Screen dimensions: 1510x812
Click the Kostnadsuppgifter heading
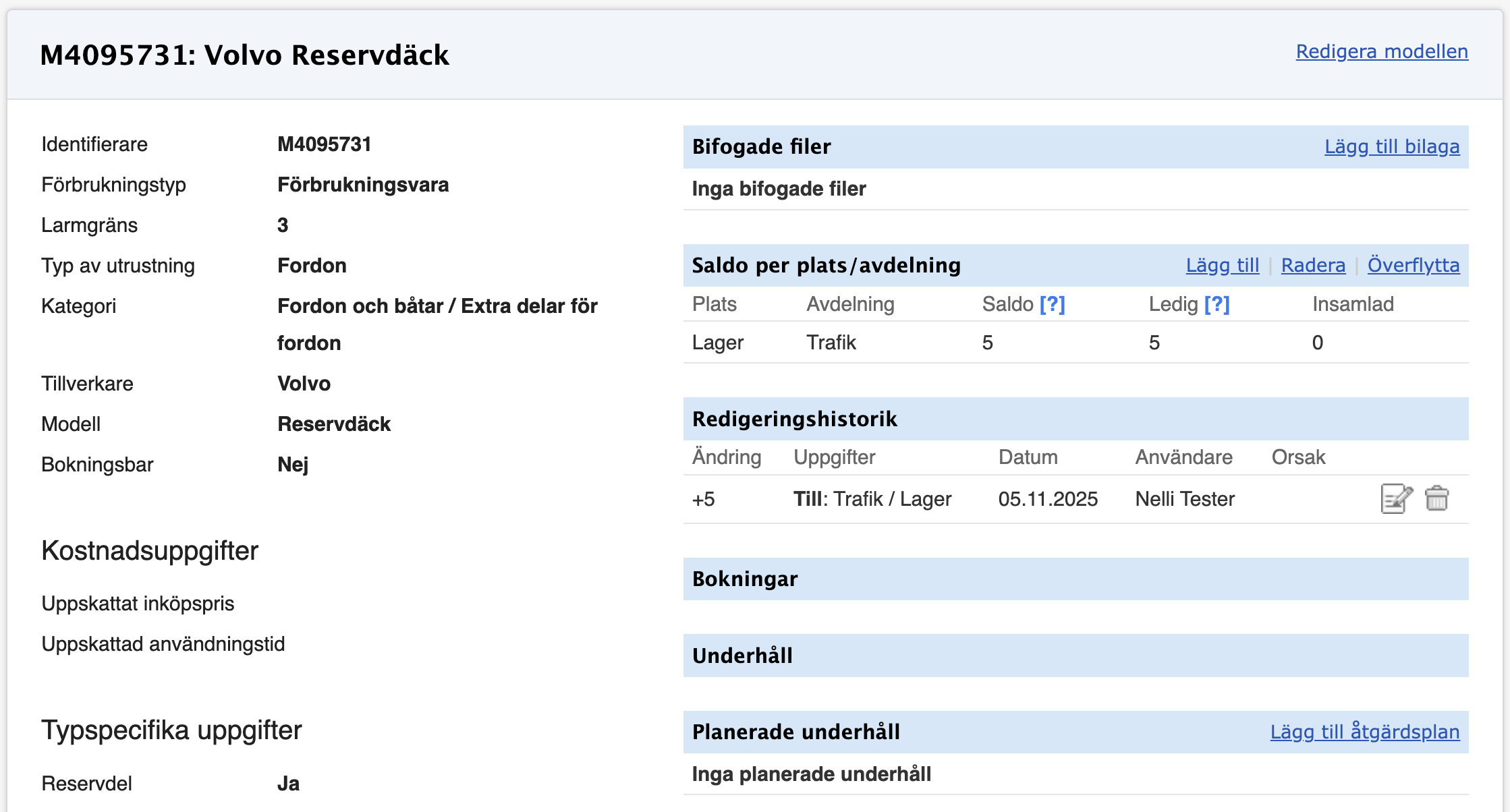[x=150, y=550]
